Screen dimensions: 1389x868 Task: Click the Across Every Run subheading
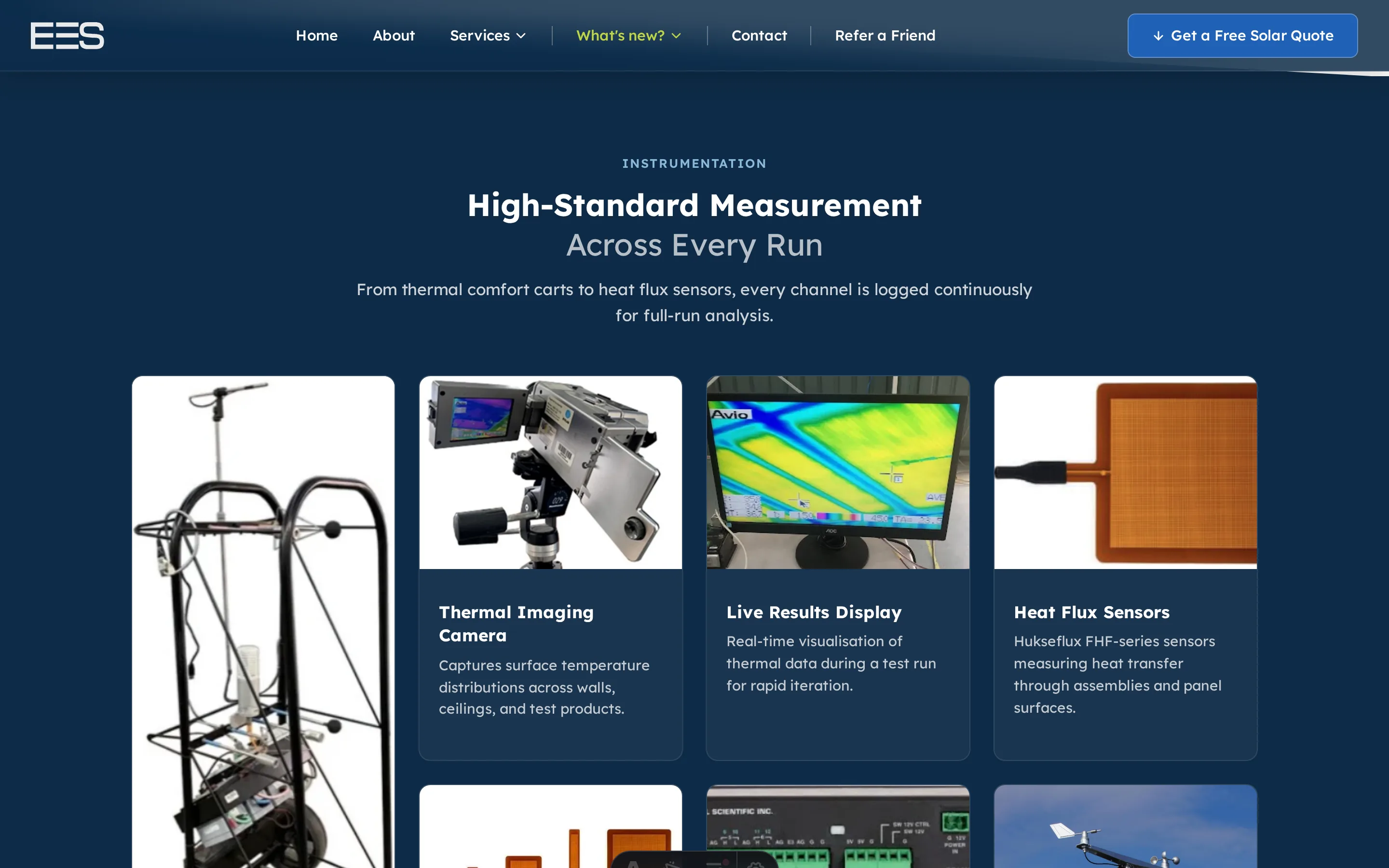(694, 246)
